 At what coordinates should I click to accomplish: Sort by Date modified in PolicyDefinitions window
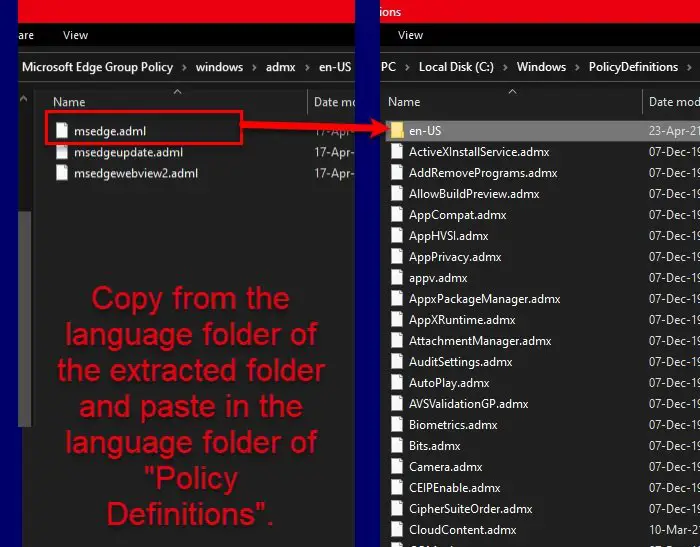click(x=674, y=102)
